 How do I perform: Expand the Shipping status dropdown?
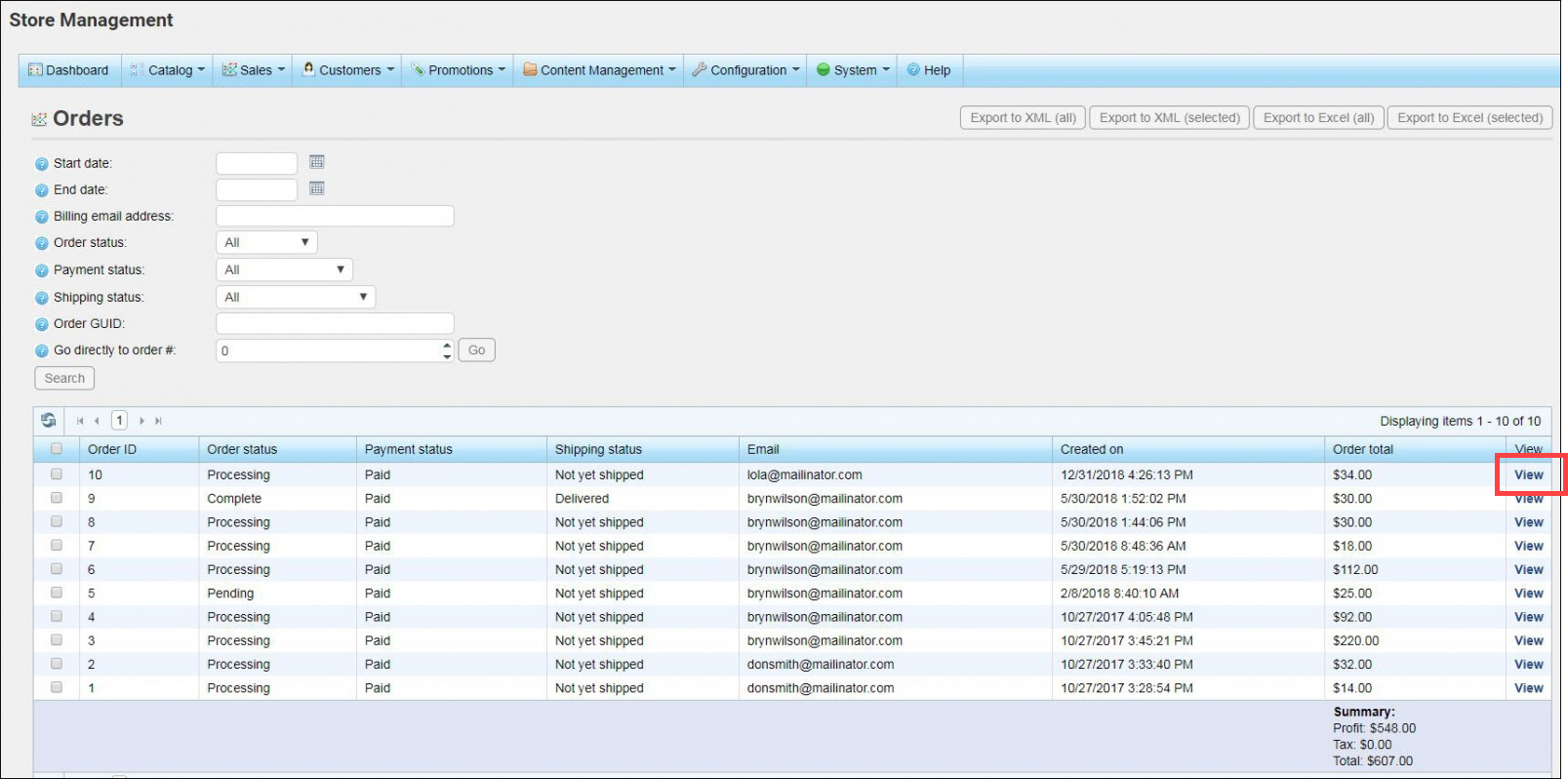(295, 297)
